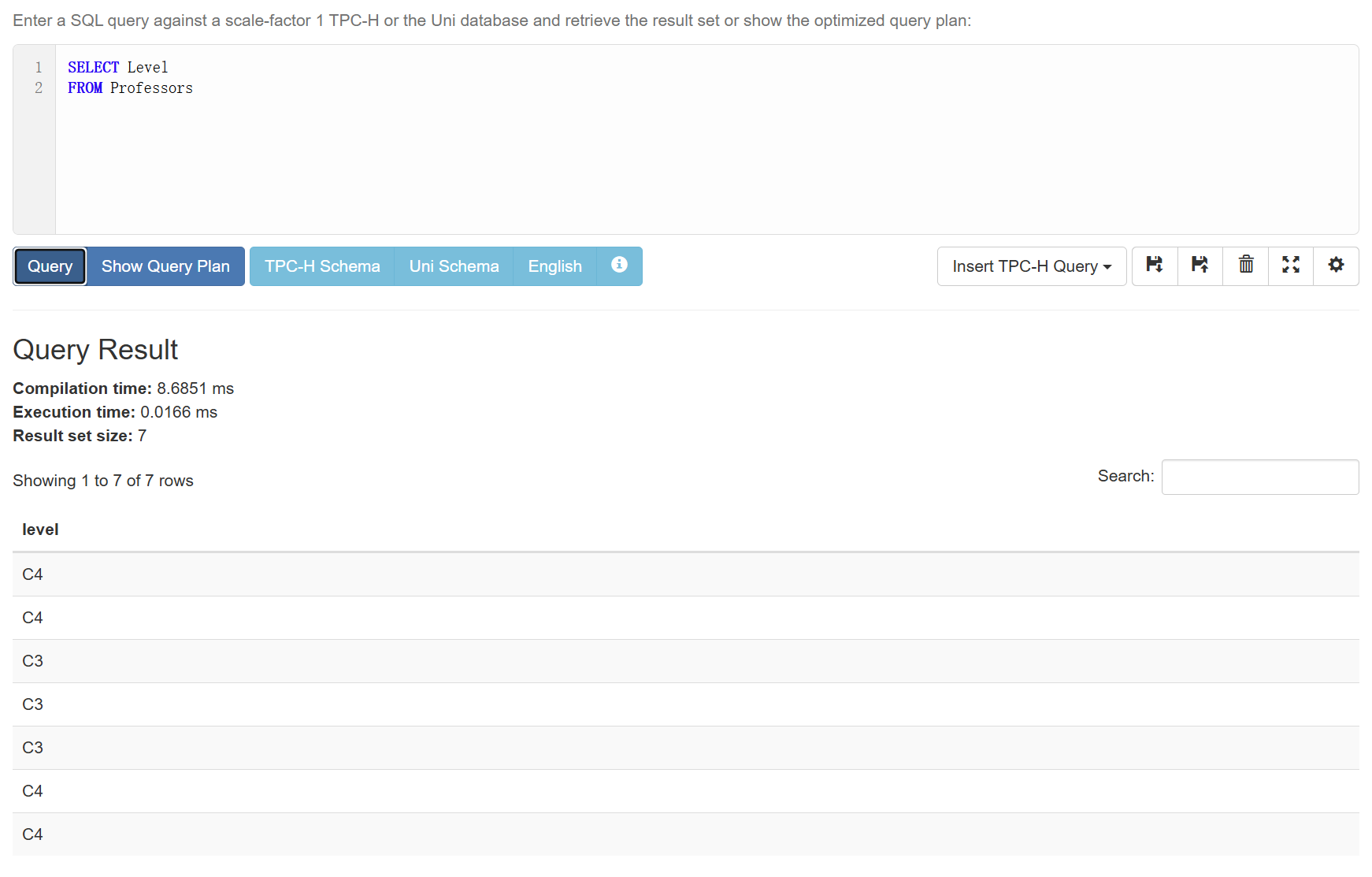Click into the result Search field
The image size is (1372, 877).
1259,477
